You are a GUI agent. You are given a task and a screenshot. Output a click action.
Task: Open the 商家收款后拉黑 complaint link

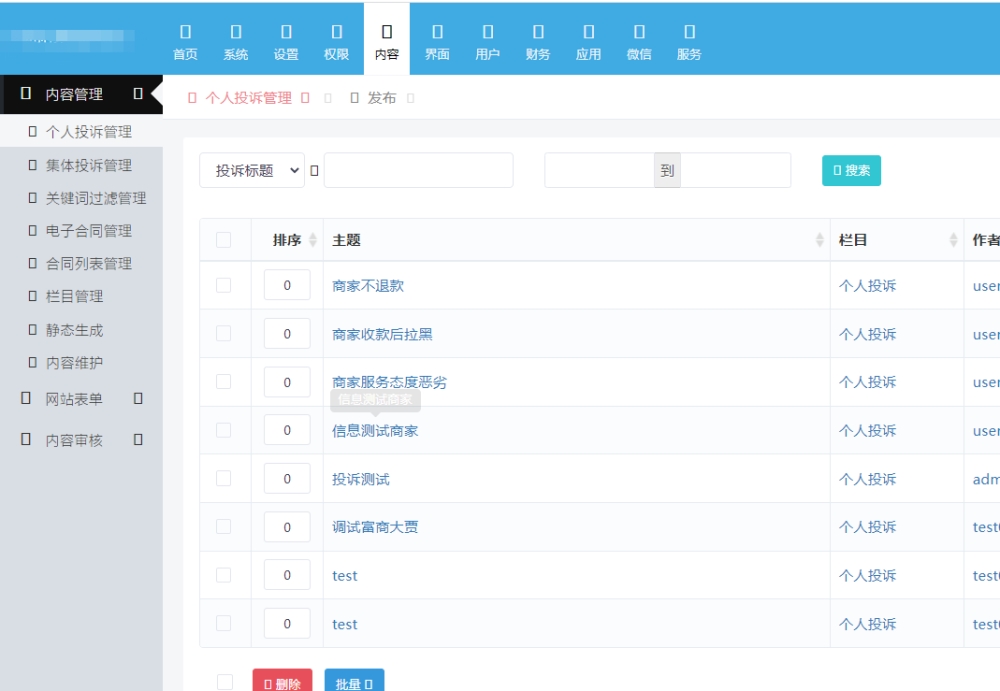(382, 334)
